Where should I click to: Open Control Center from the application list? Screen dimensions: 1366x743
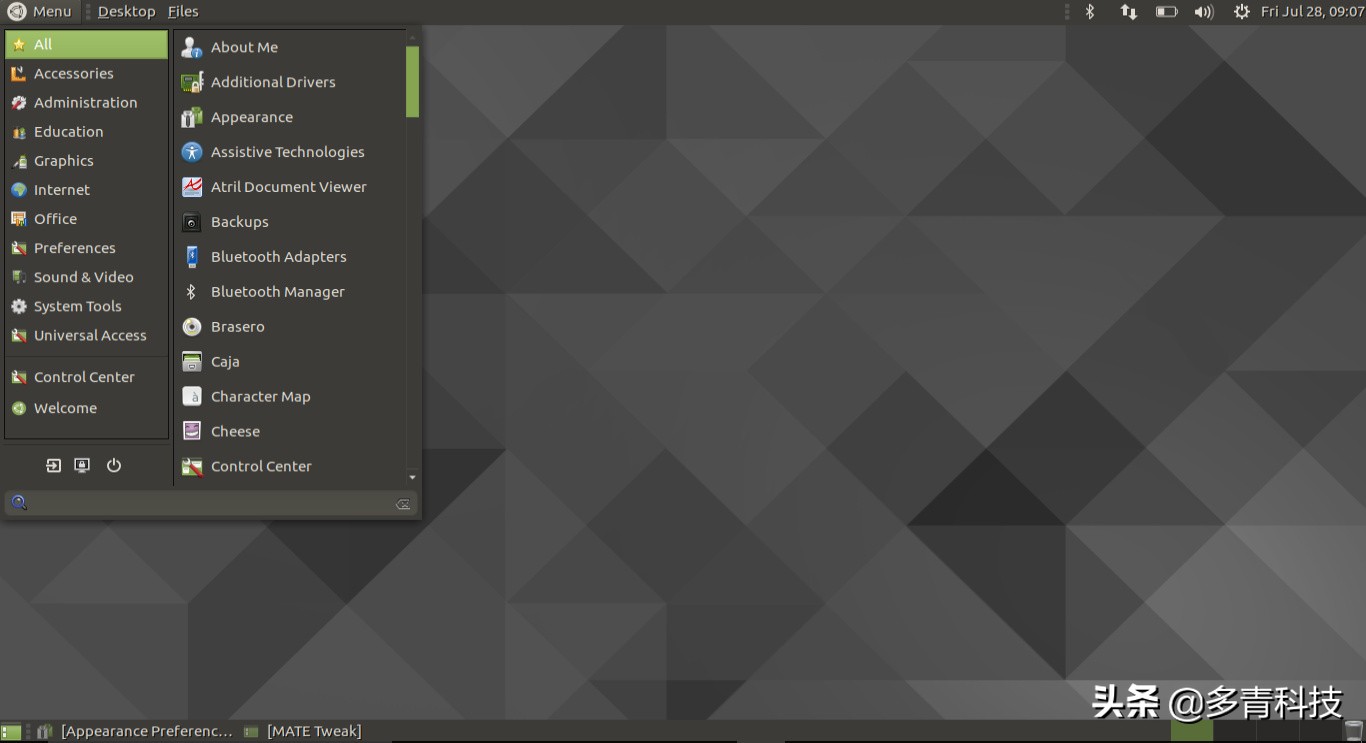tap(290, 467)
